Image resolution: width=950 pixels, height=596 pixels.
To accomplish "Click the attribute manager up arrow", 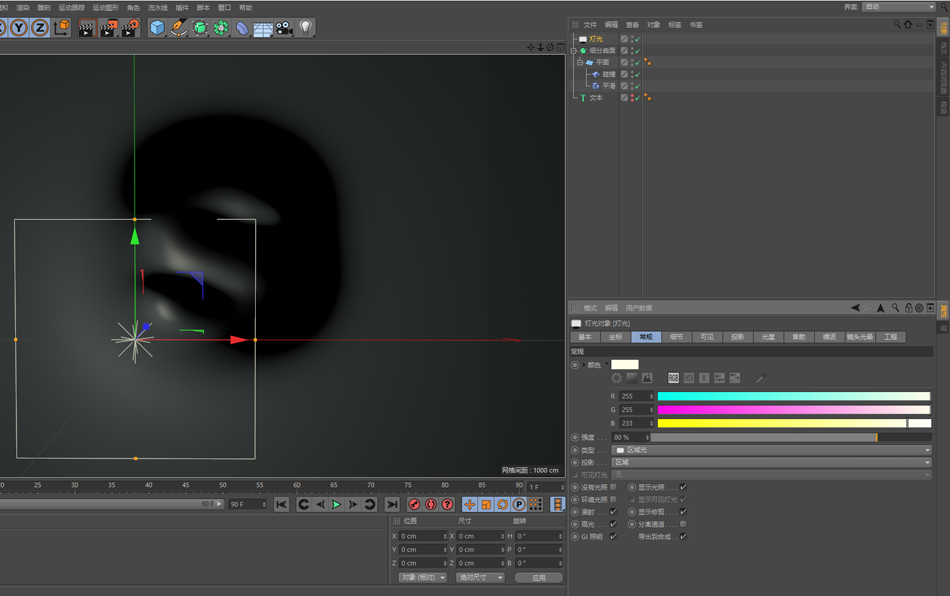I will pyautogui.click(x=880, y=308).
